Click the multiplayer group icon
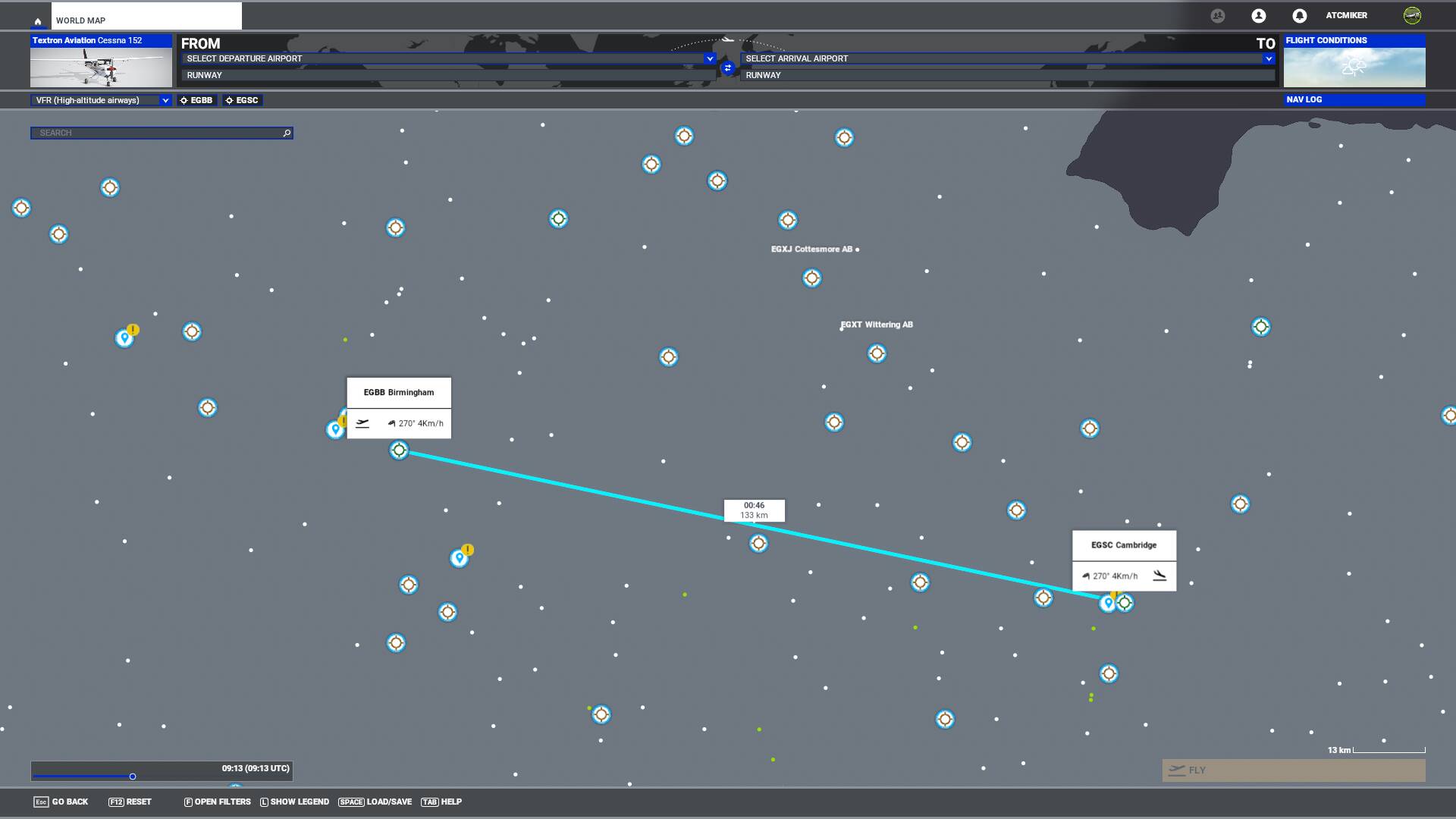Screen dimensions: 1456x819 (1218, 16)
